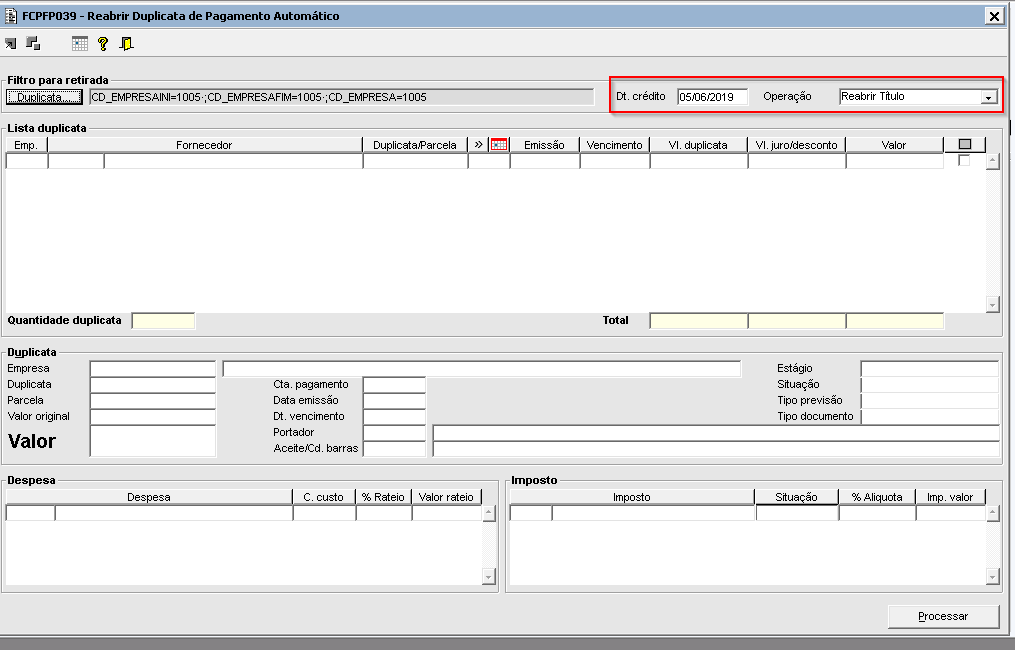
Task: Click the Imposto grid scroll down arrow
Action: 993,576
